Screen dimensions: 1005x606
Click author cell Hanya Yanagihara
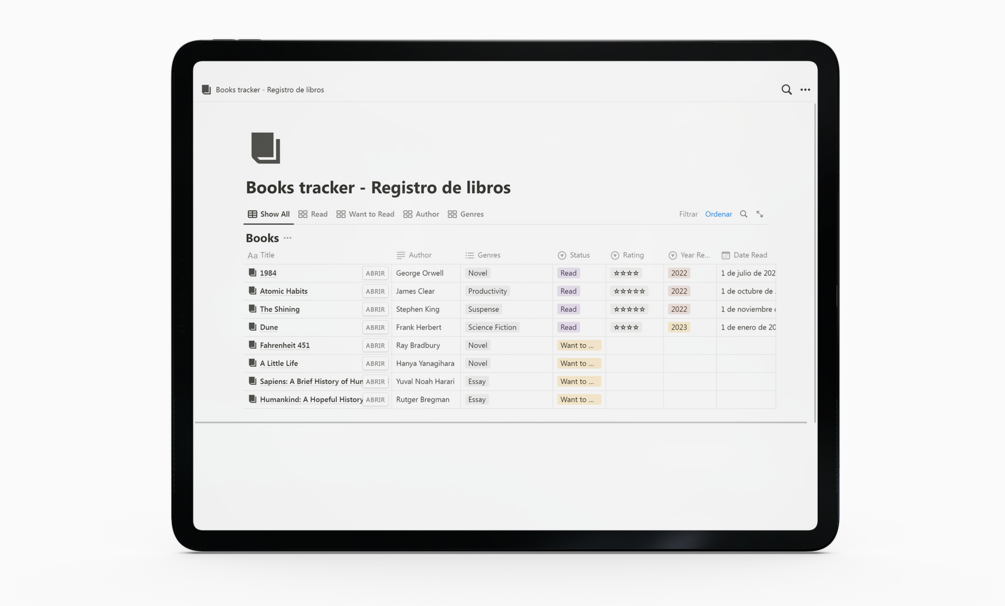(x=425, y=363)
